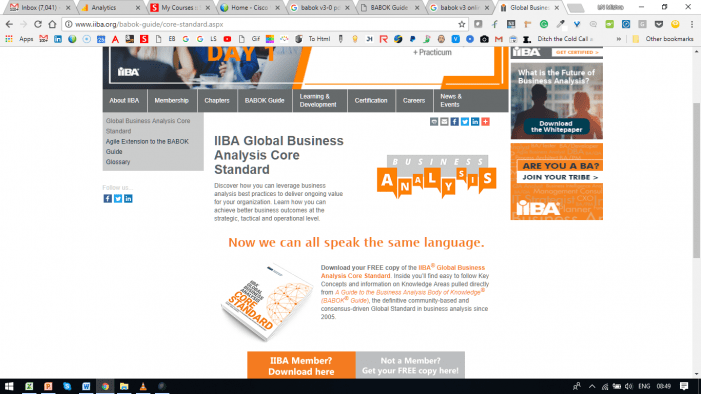Switch to the My Courses tab
This screenshot has height=394, width=701.
(180, 8)
